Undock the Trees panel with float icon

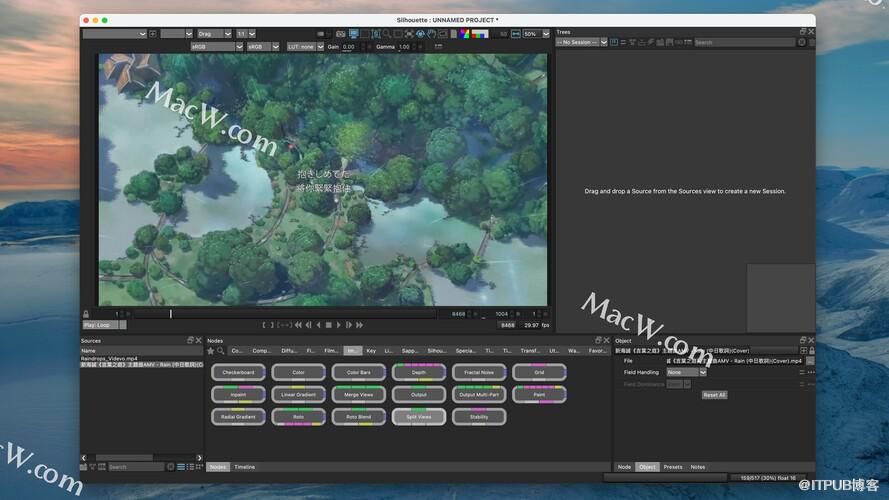pyautogui.click(x=803, y=31)
